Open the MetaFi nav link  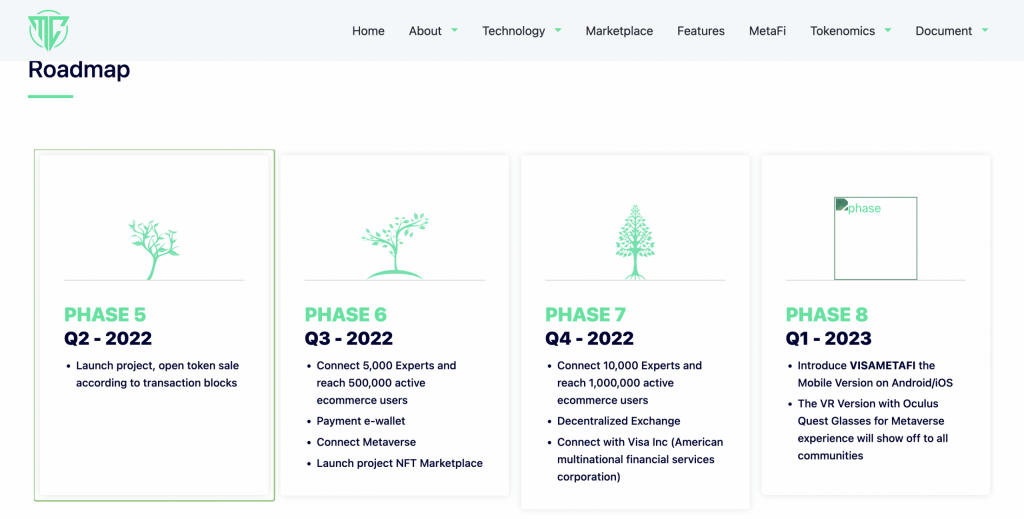[x=767, y=31]
